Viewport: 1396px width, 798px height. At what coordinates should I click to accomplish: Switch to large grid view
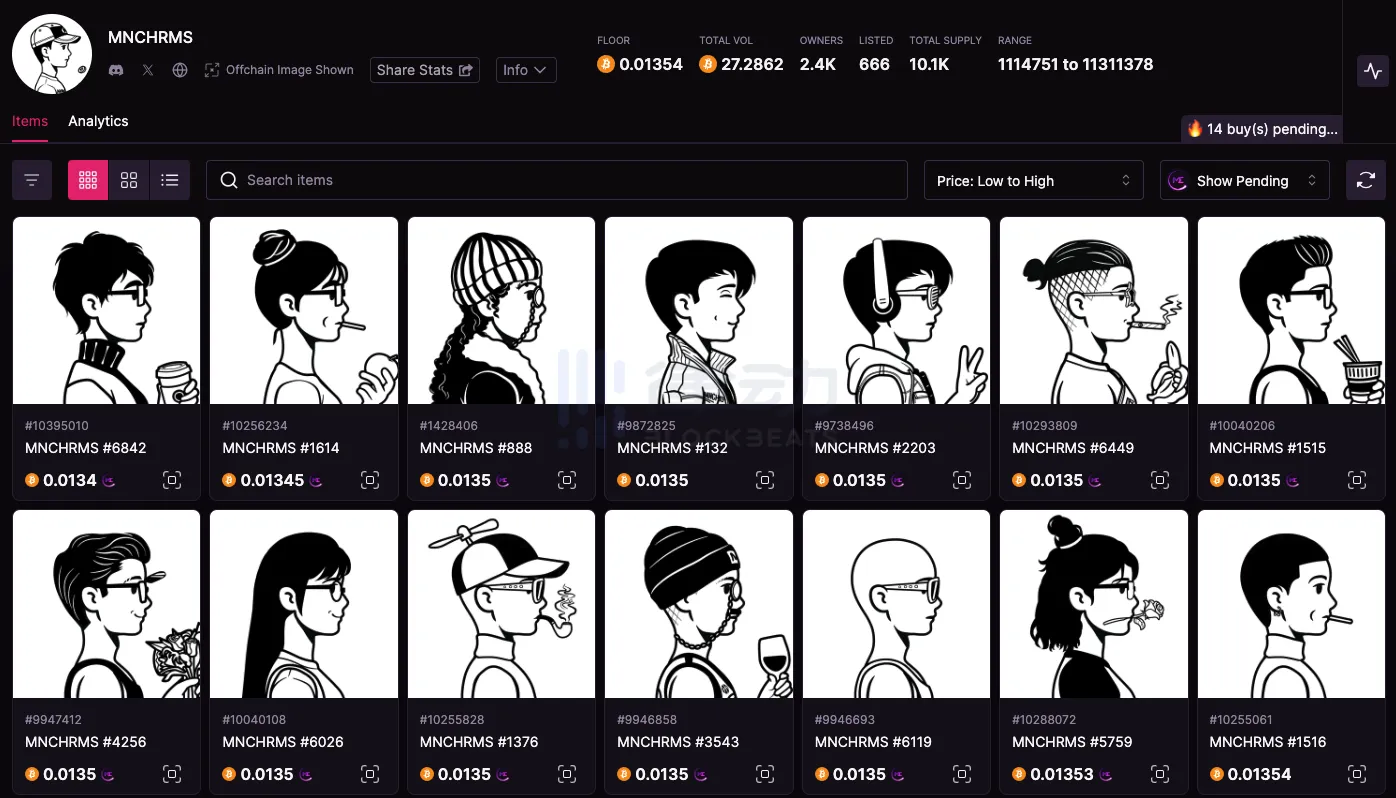click(129, 180)
